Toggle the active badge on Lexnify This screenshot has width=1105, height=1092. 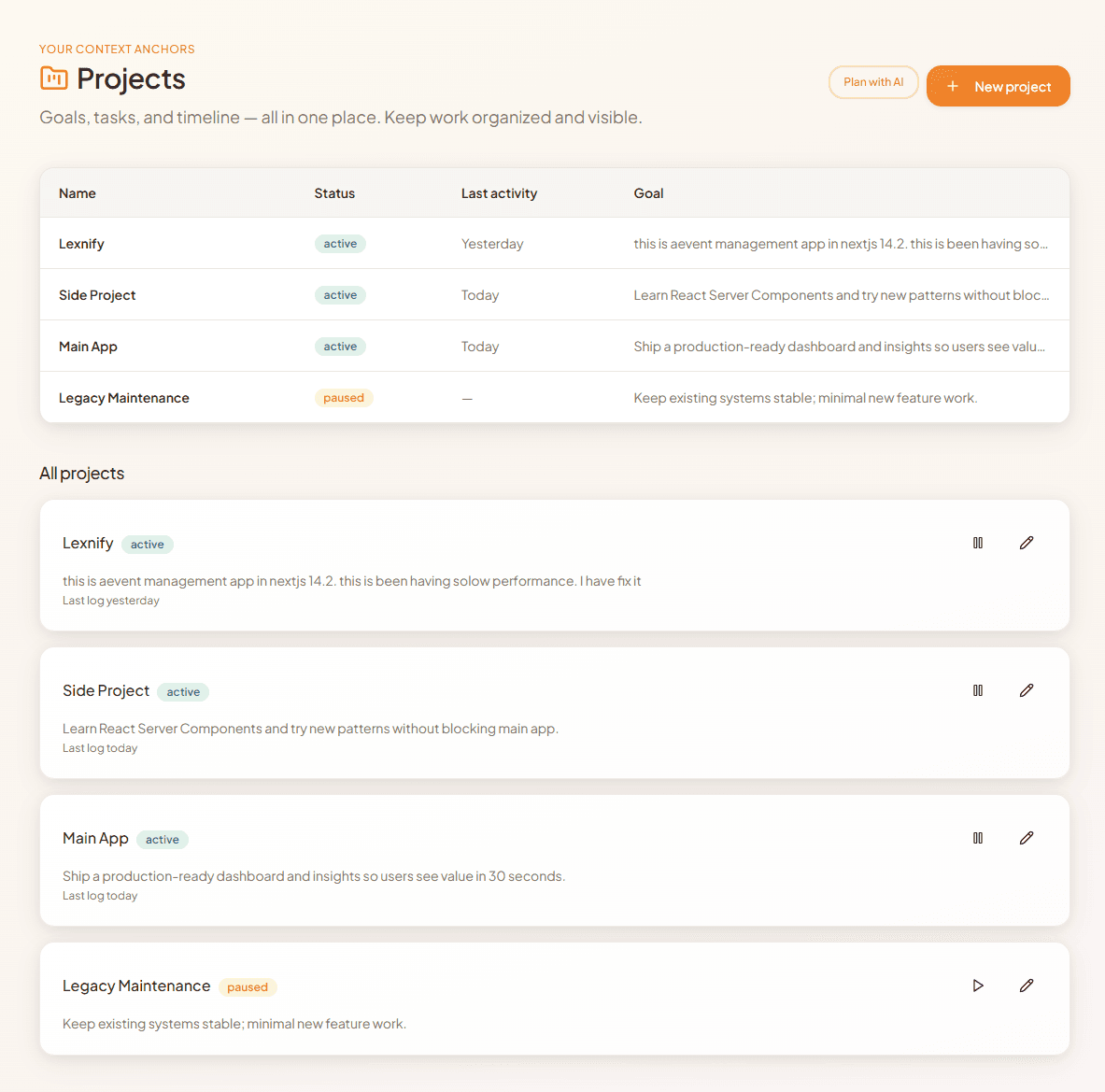[x=147, y=544]
